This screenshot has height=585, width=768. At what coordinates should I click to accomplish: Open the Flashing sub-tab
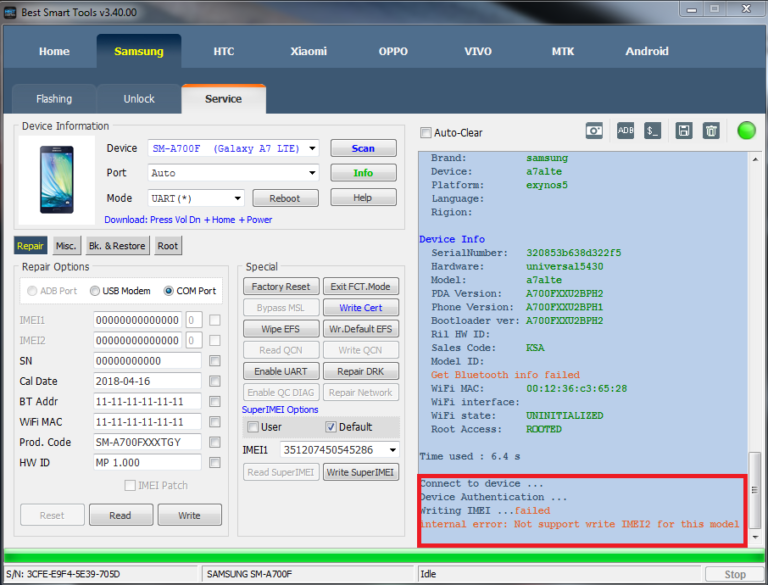[x=54, y=99]
